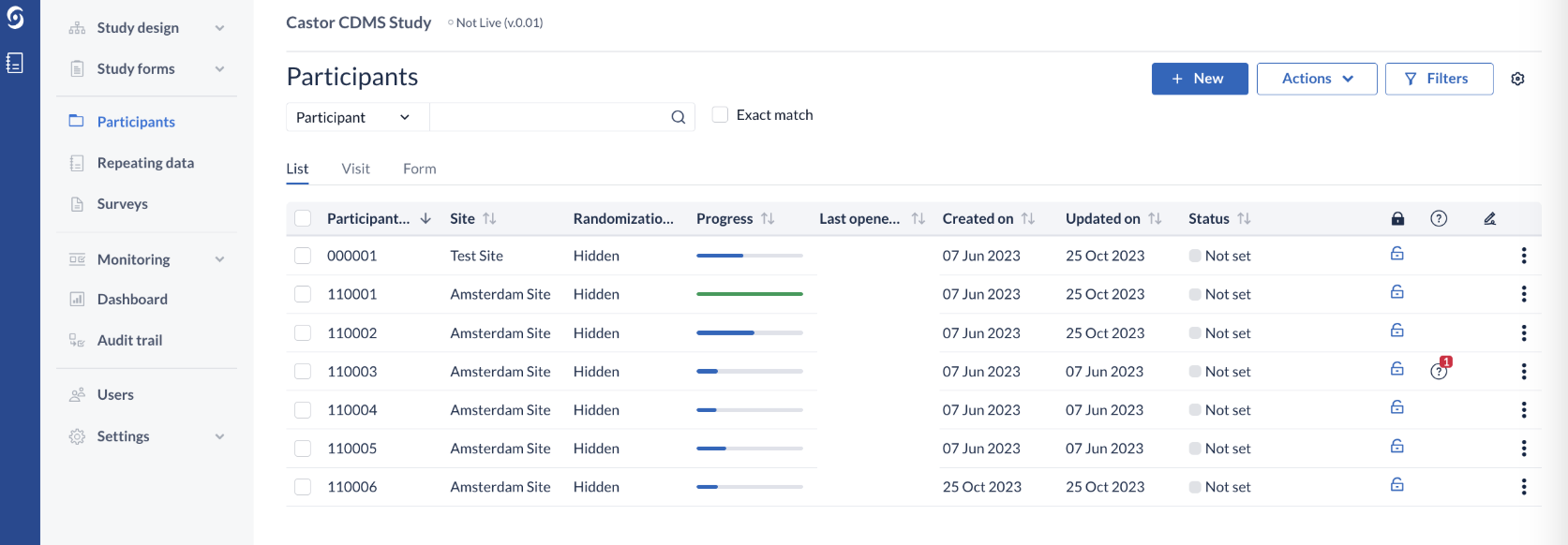Viewport: 1568px width, 545px height.
Task: Click the lock column header icon
Action: (x=1397, y=218)
